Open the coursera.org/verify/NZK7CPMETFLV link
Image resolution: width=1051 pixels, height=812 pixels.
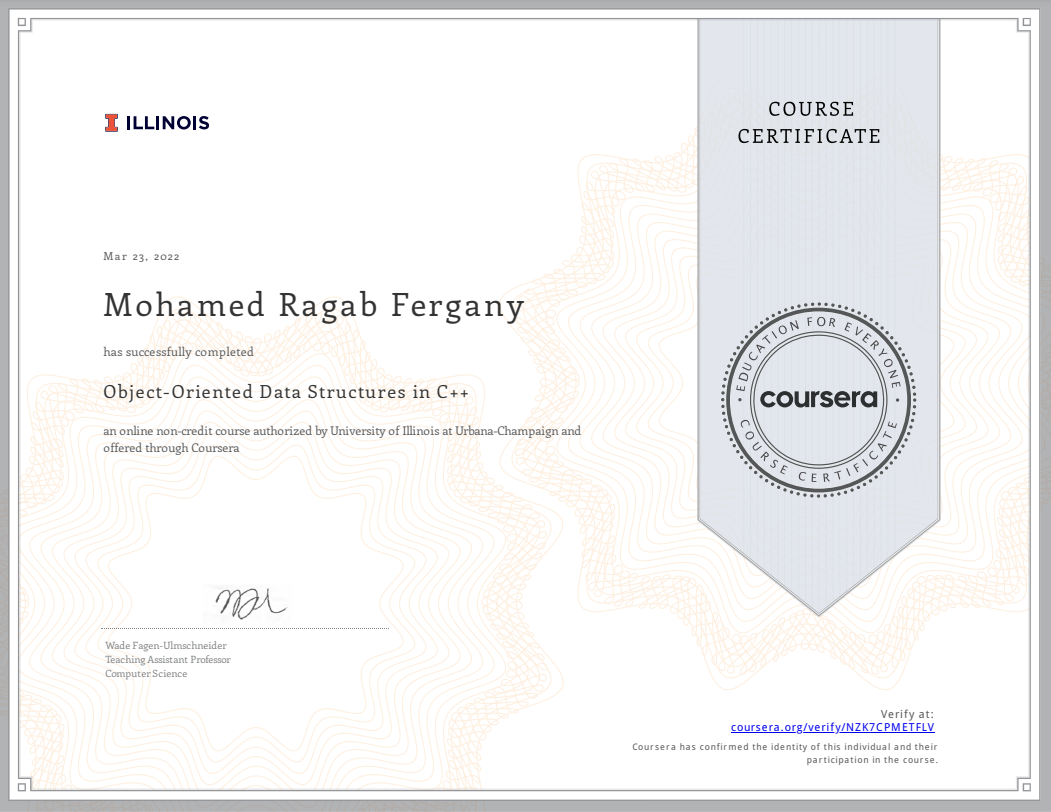tap(832, 727)
